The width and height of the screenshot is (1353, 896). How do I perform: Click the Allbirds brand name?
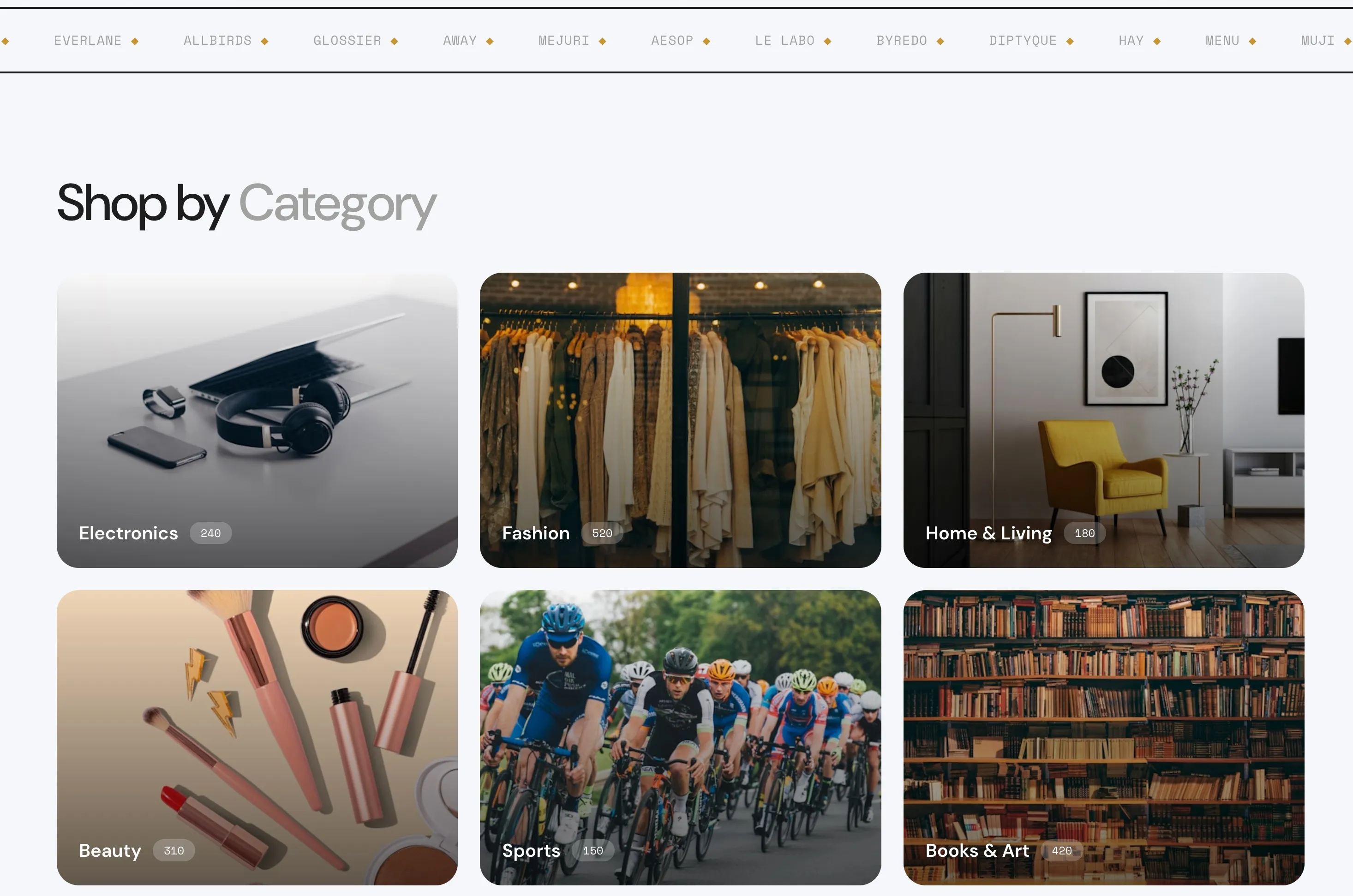(218, 41)
